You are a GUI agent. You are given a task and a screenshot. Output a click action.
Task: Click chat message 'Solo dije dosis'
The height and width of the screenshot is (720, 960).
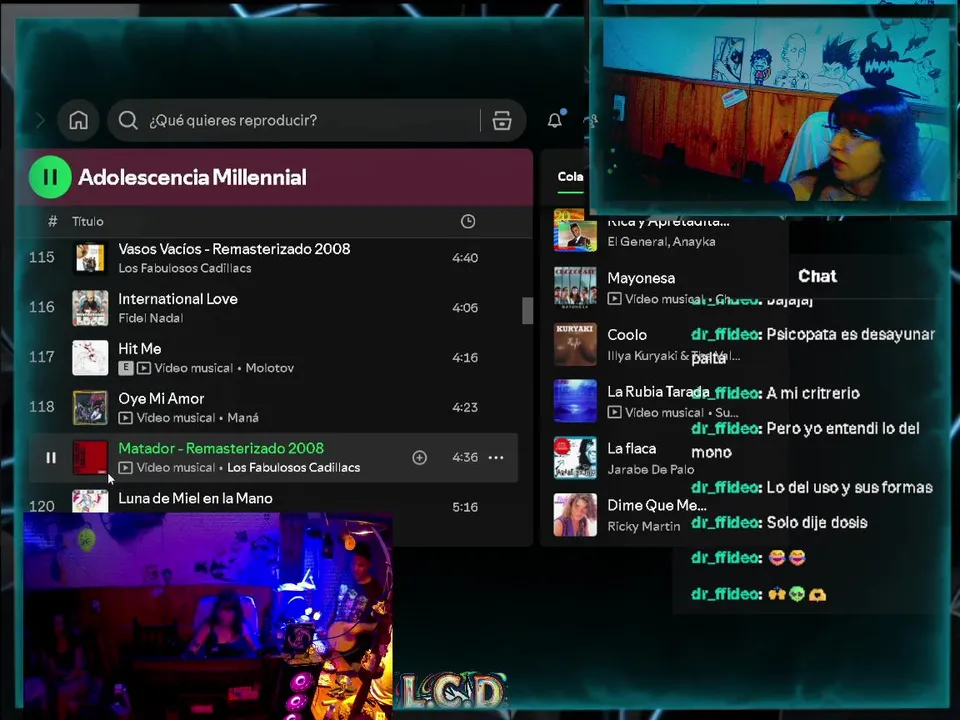(x=817, y=523)
